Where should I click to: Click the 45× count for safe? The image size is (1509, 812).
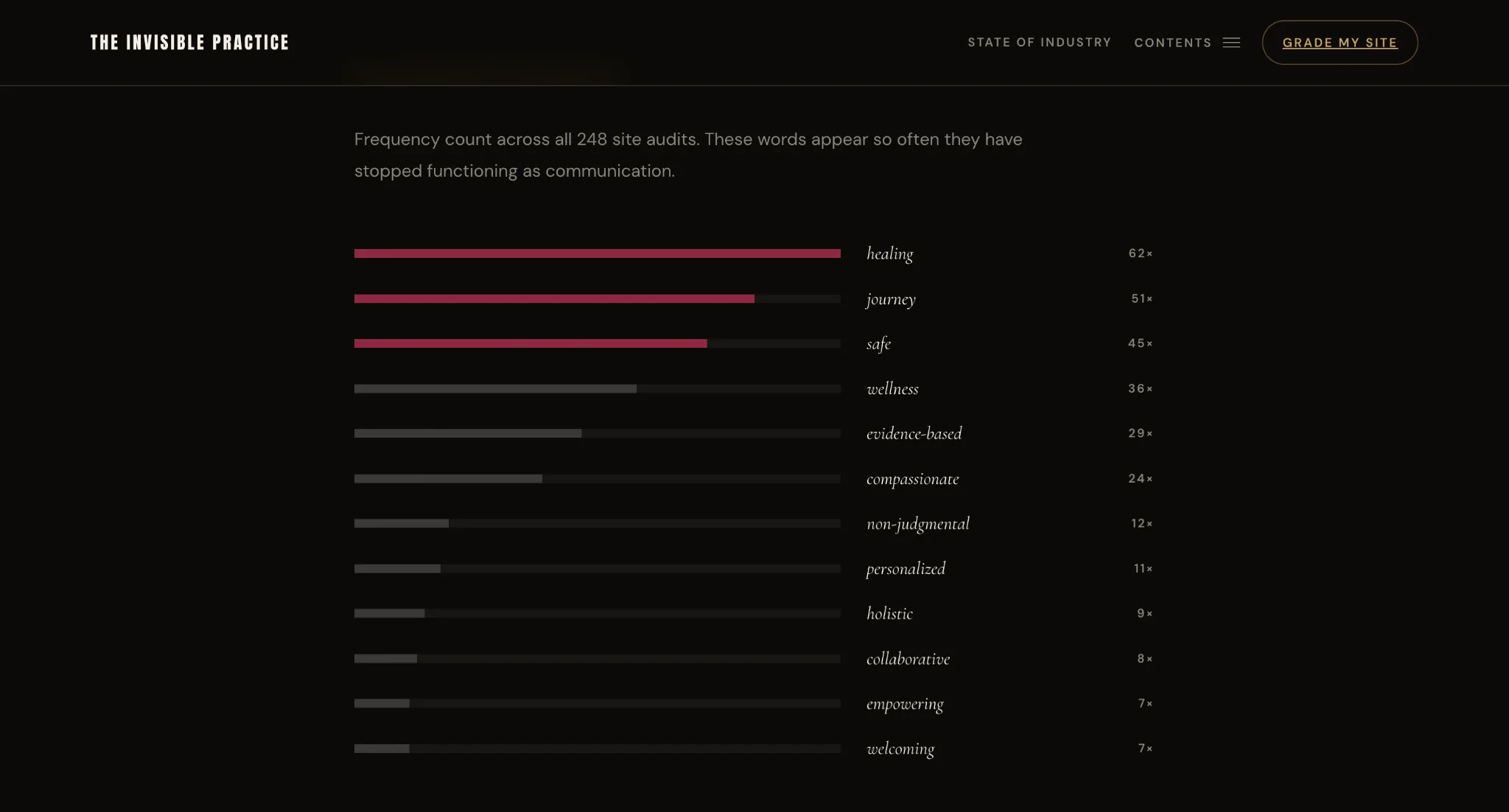1140,343
